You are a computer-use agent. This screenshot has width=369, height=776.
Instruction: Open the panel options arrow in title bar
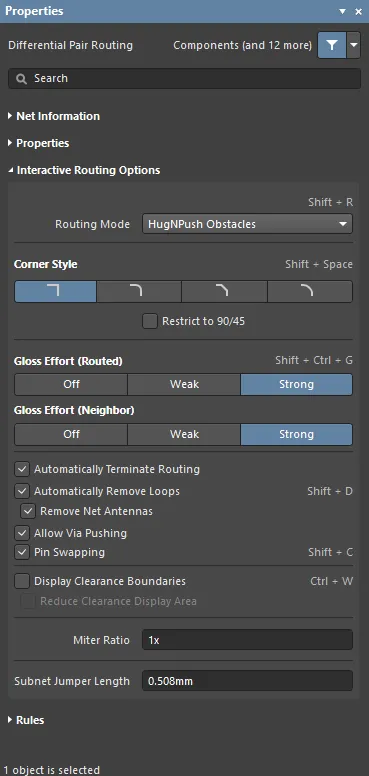click(342, 11)
